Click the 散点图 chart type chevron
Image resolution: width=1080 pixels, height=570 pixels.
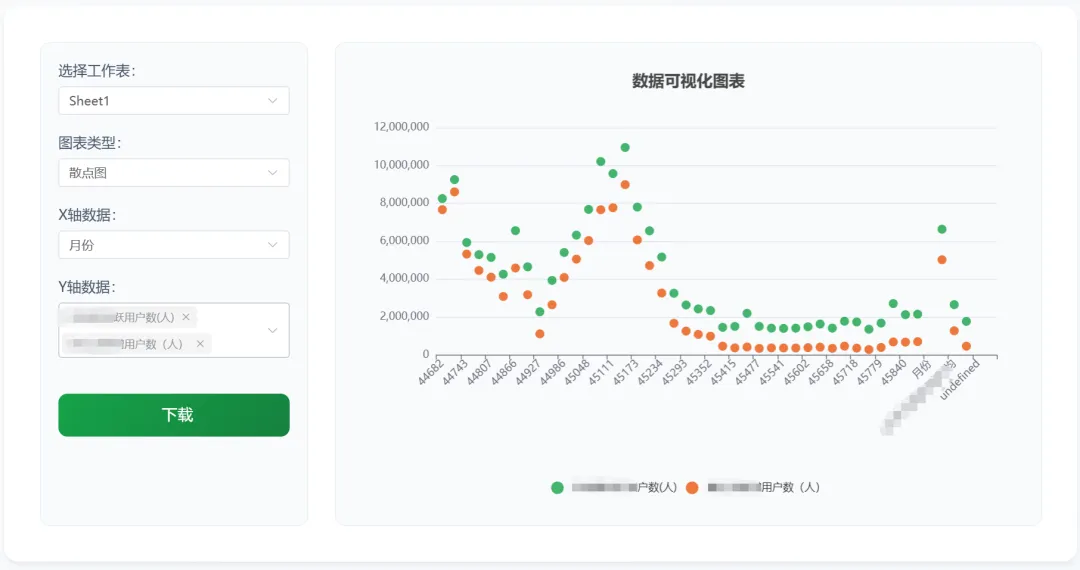pyautogui.click(x=273, y=173)
